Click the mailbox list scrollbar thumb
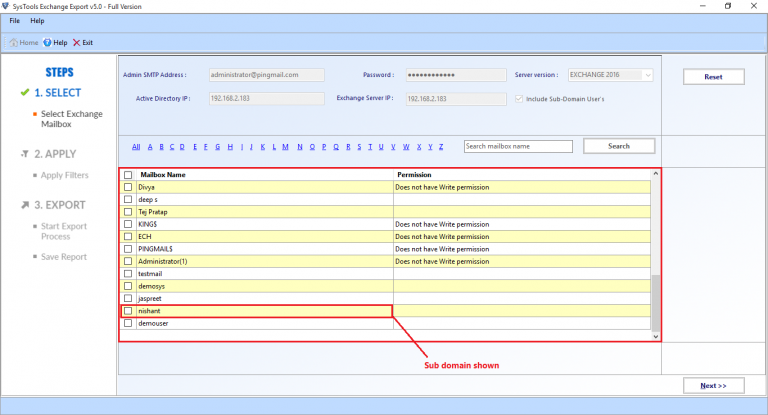 coord(655,303)
